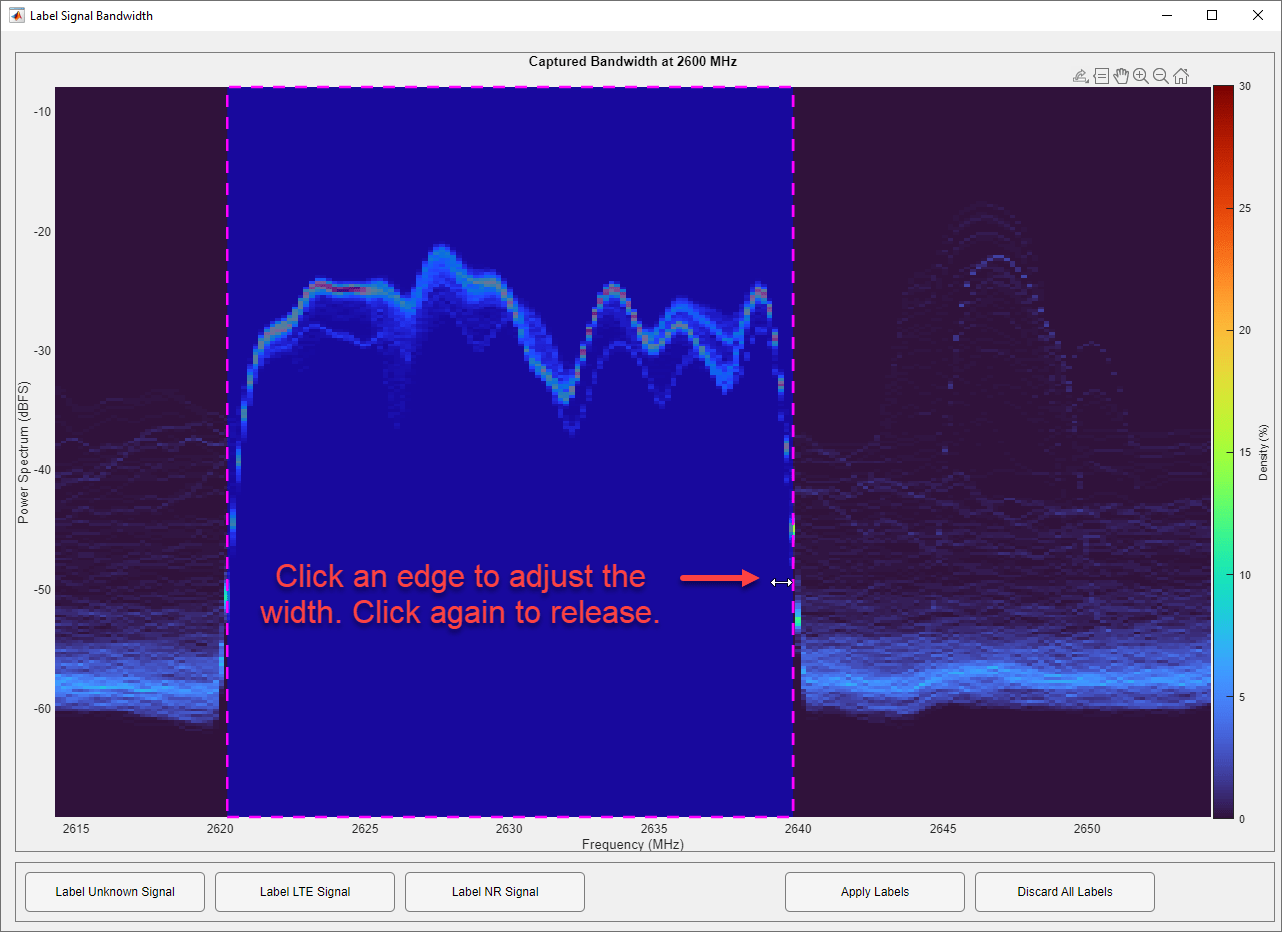
Task: Toggle data tips mode on
Action: click(1101, 75)
